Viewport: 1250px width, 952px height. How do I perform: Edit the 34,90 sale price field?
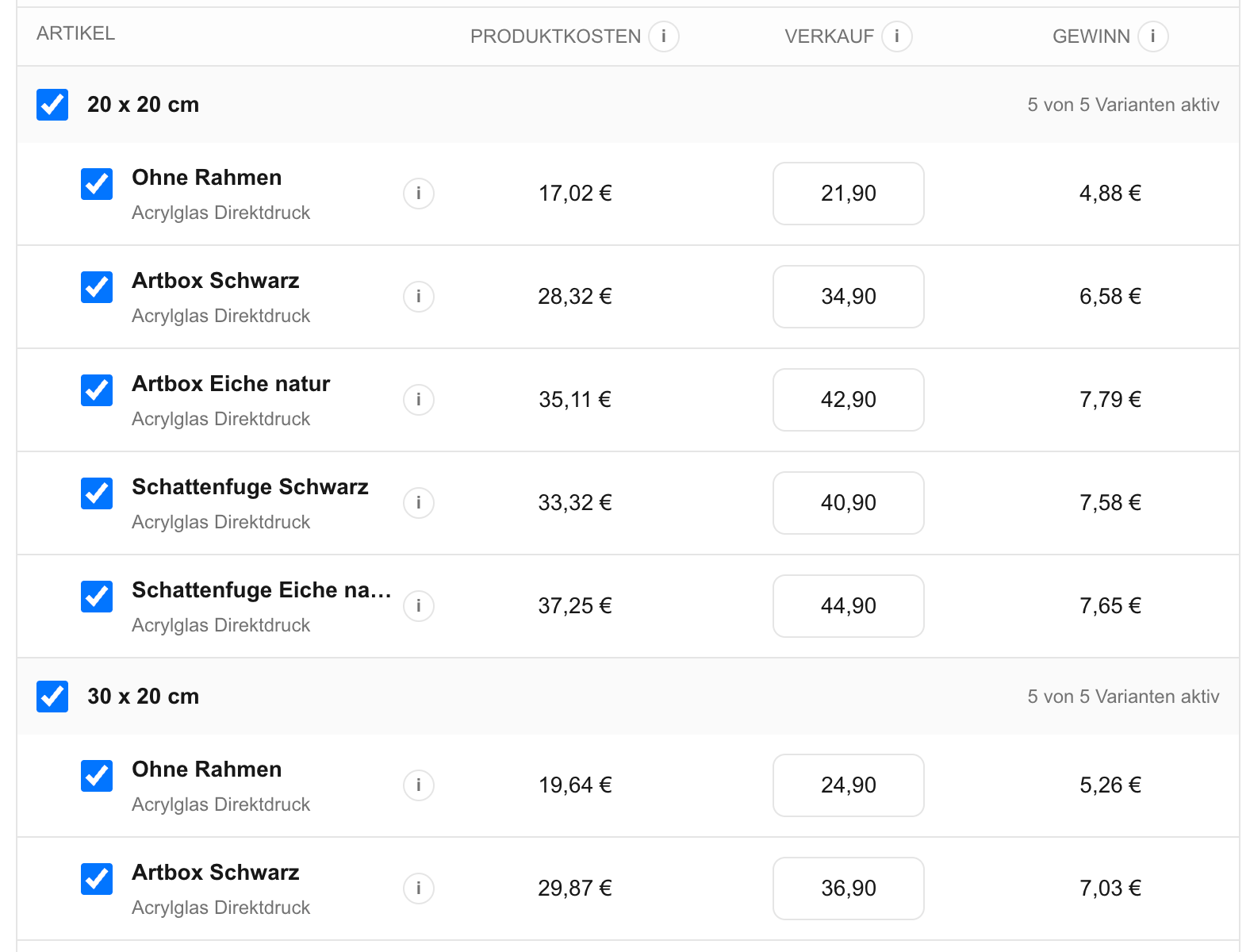(x=849, y=297)
